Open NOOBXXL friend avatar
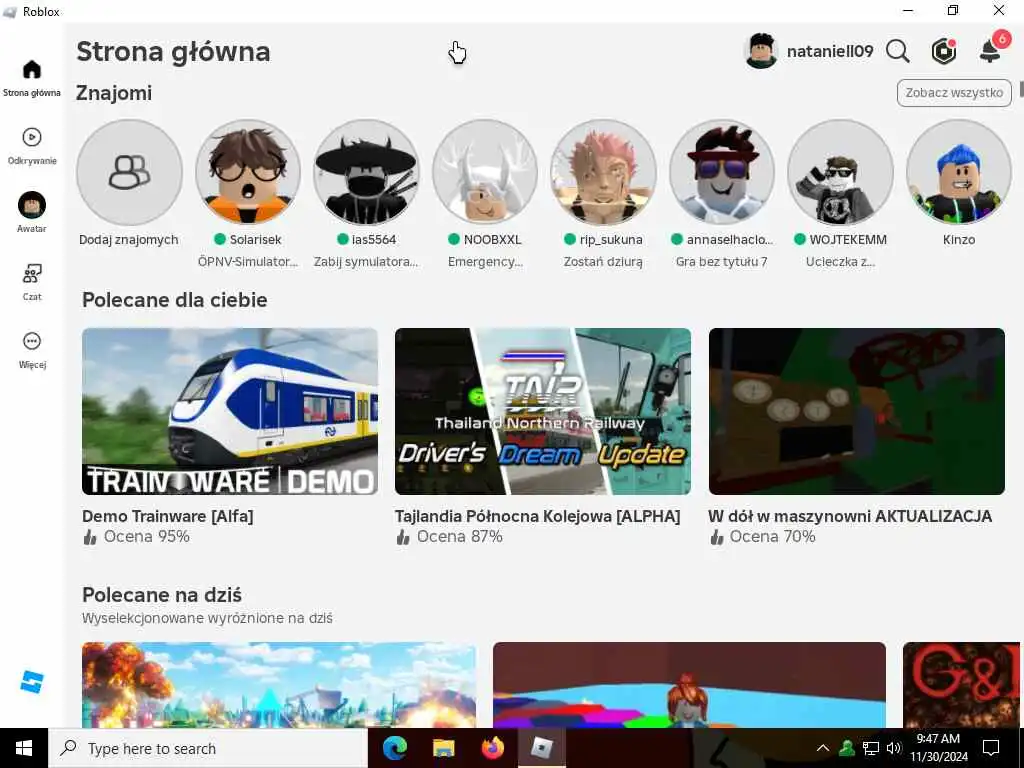 coord(485,172)
